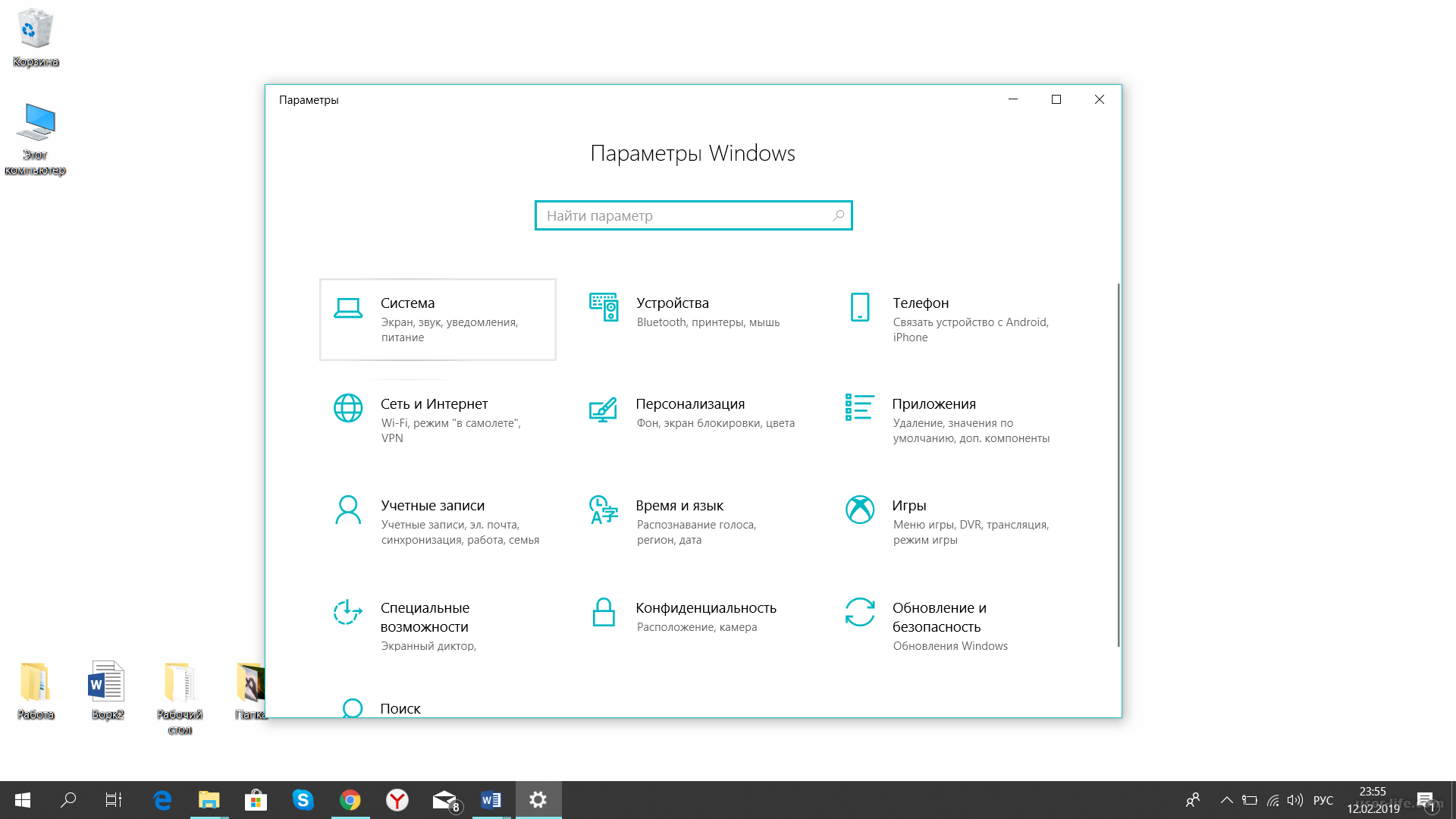This screenshot has width=1456, height=819.
Task: Open the Время и язык icon
Action: pos(604,510)
